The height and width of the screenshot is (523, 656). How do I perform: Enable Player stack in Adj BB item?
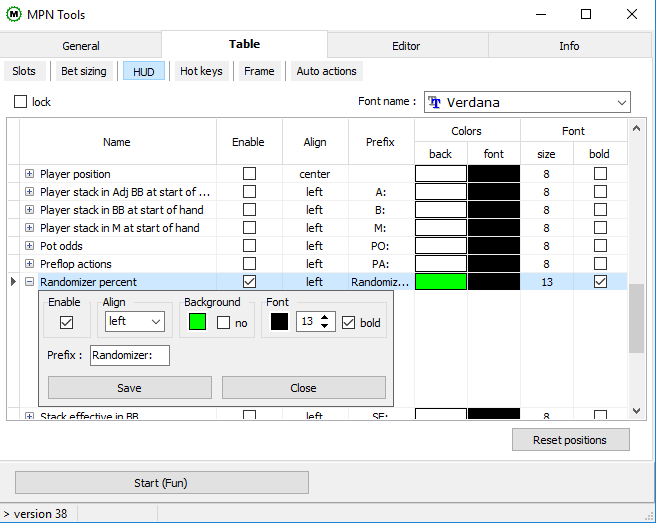249,192
